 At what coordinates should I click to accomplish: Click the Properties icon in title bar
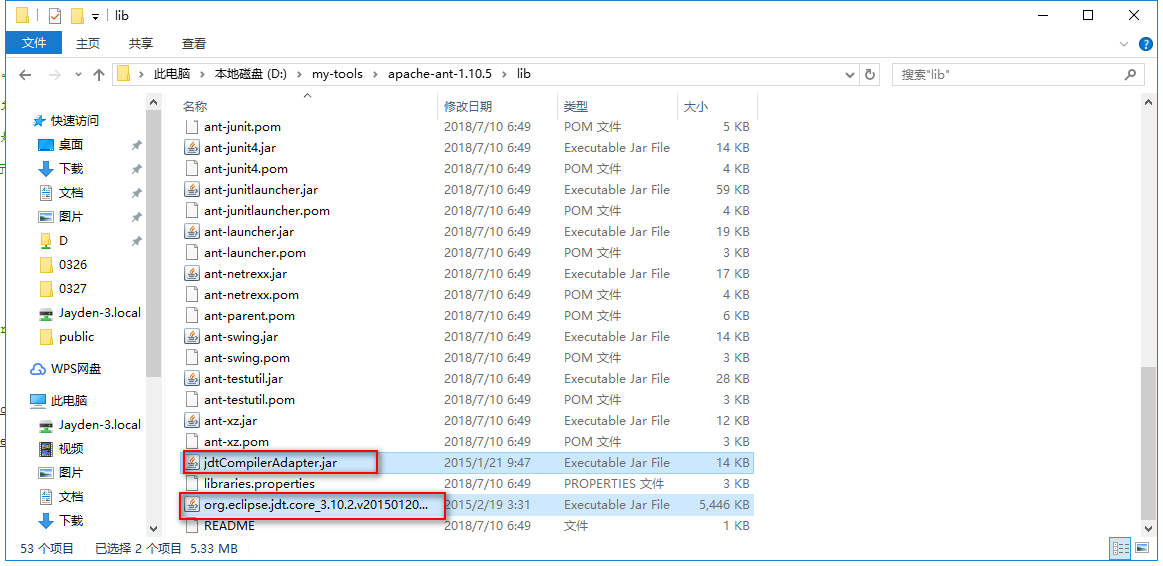pyautogui.click(x=54, y=16)
